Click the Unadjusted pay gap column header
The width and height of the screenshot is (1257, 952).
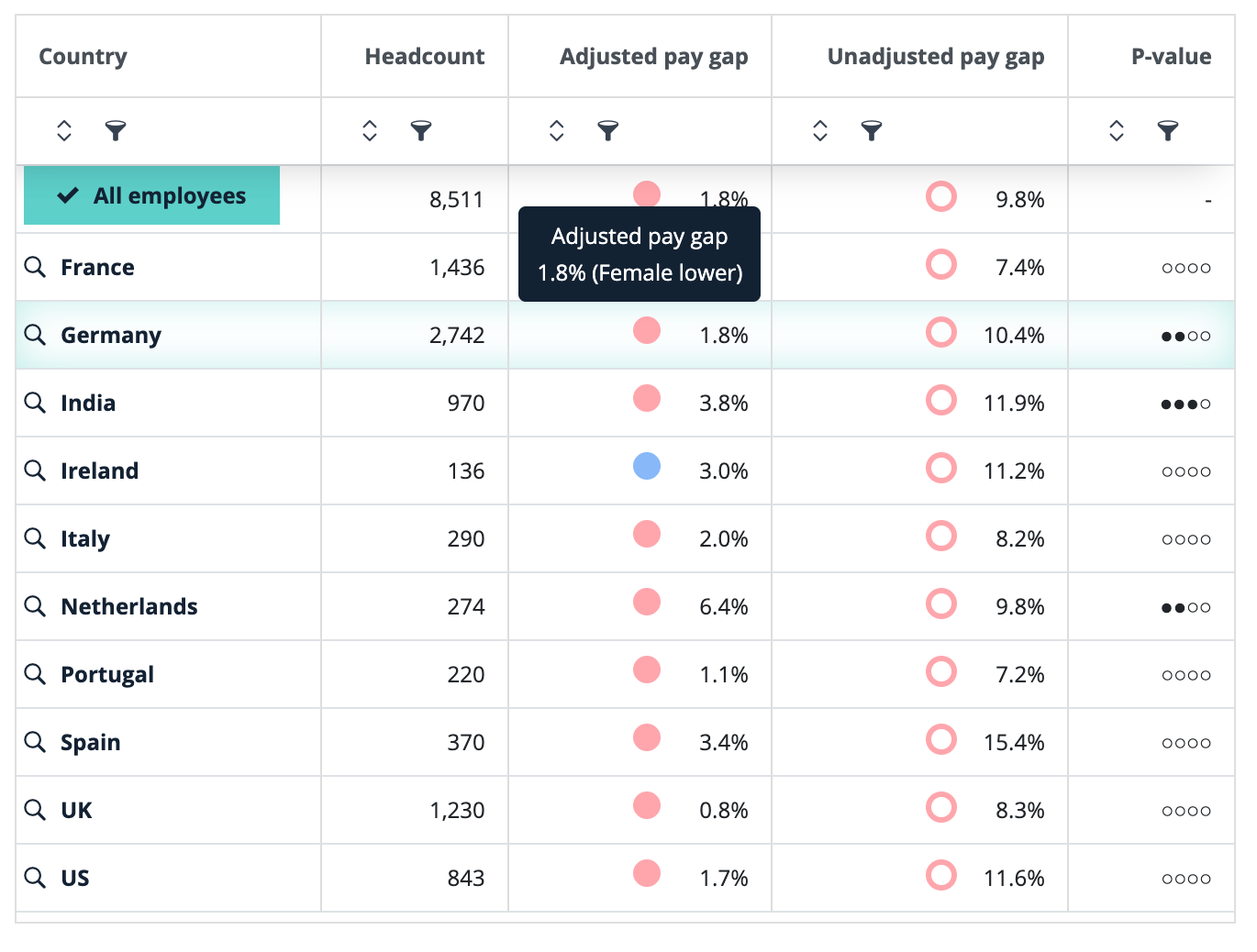935,57
